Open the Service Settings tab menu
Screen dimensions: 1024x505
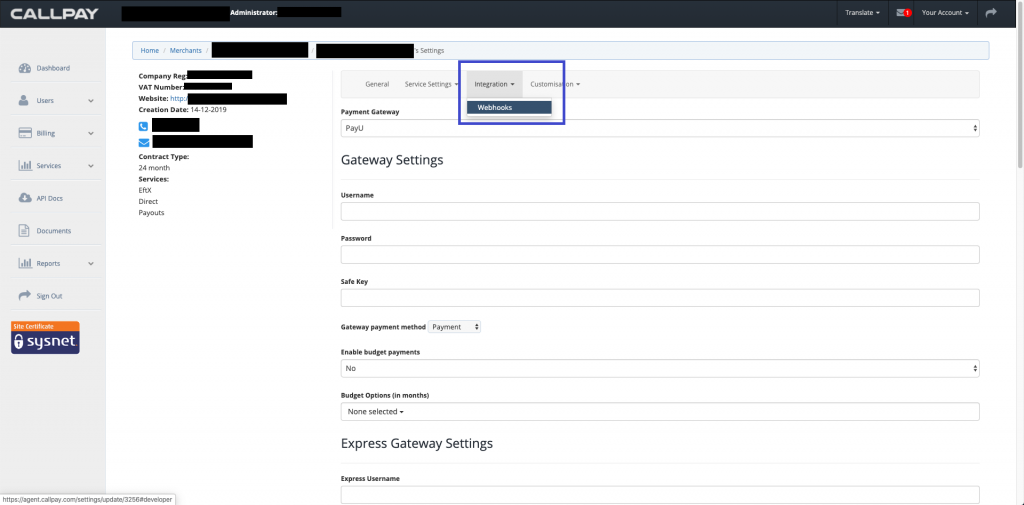pyautogui.click(x=432, y=84)
